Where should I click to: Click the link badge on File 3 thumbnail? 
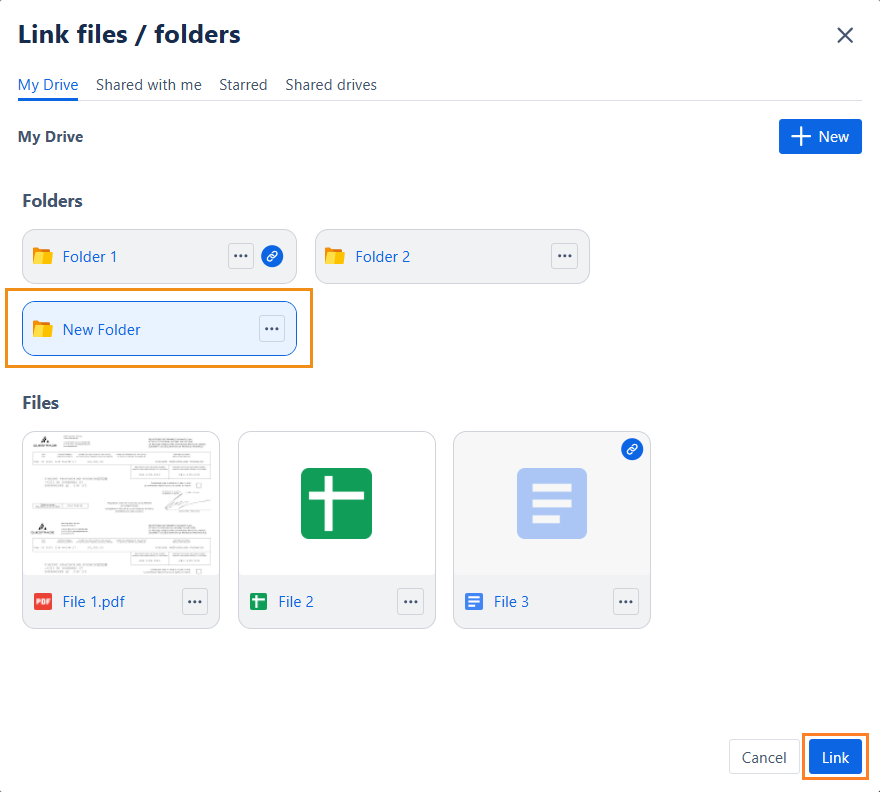click(631, 449)
